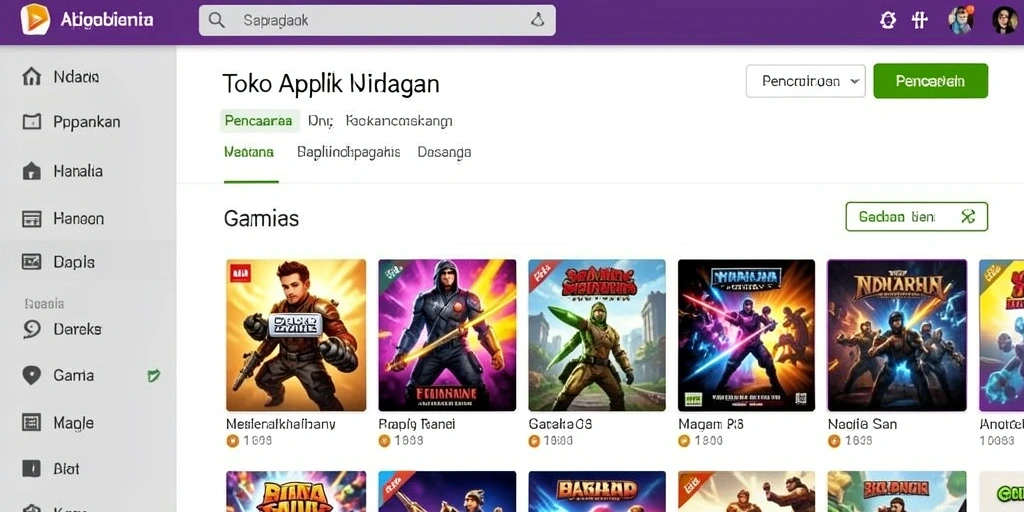Switch to the Neatana tab
Viewport: 1024px width, 512px height.
(x=249, y=152)
